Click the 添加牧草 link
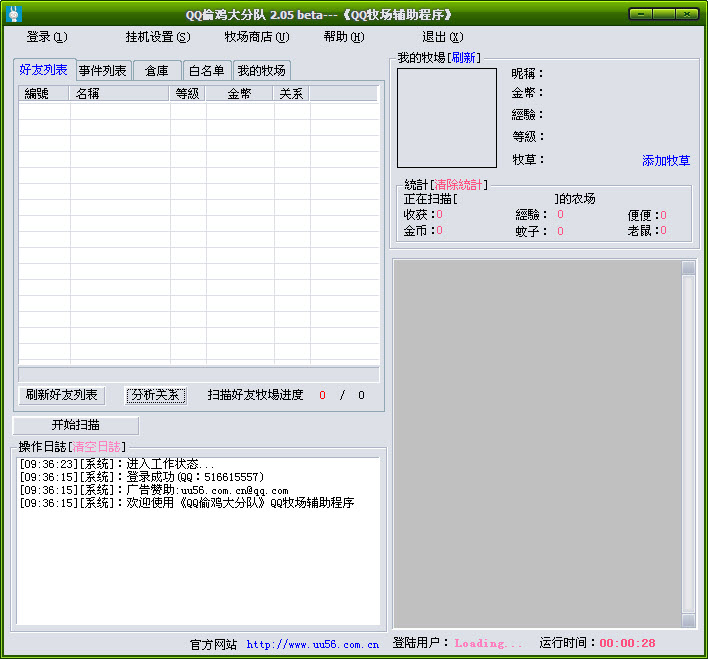The width and height of the screenshot is (708, 659). 665,161
